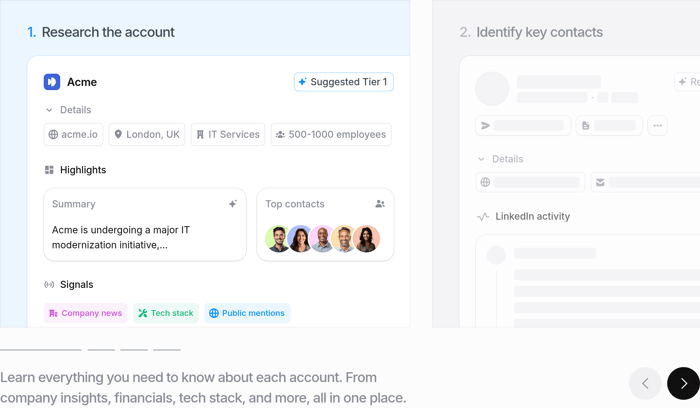Select the Public mentions signal tag
700x408 pixels.
coord(247,313)
